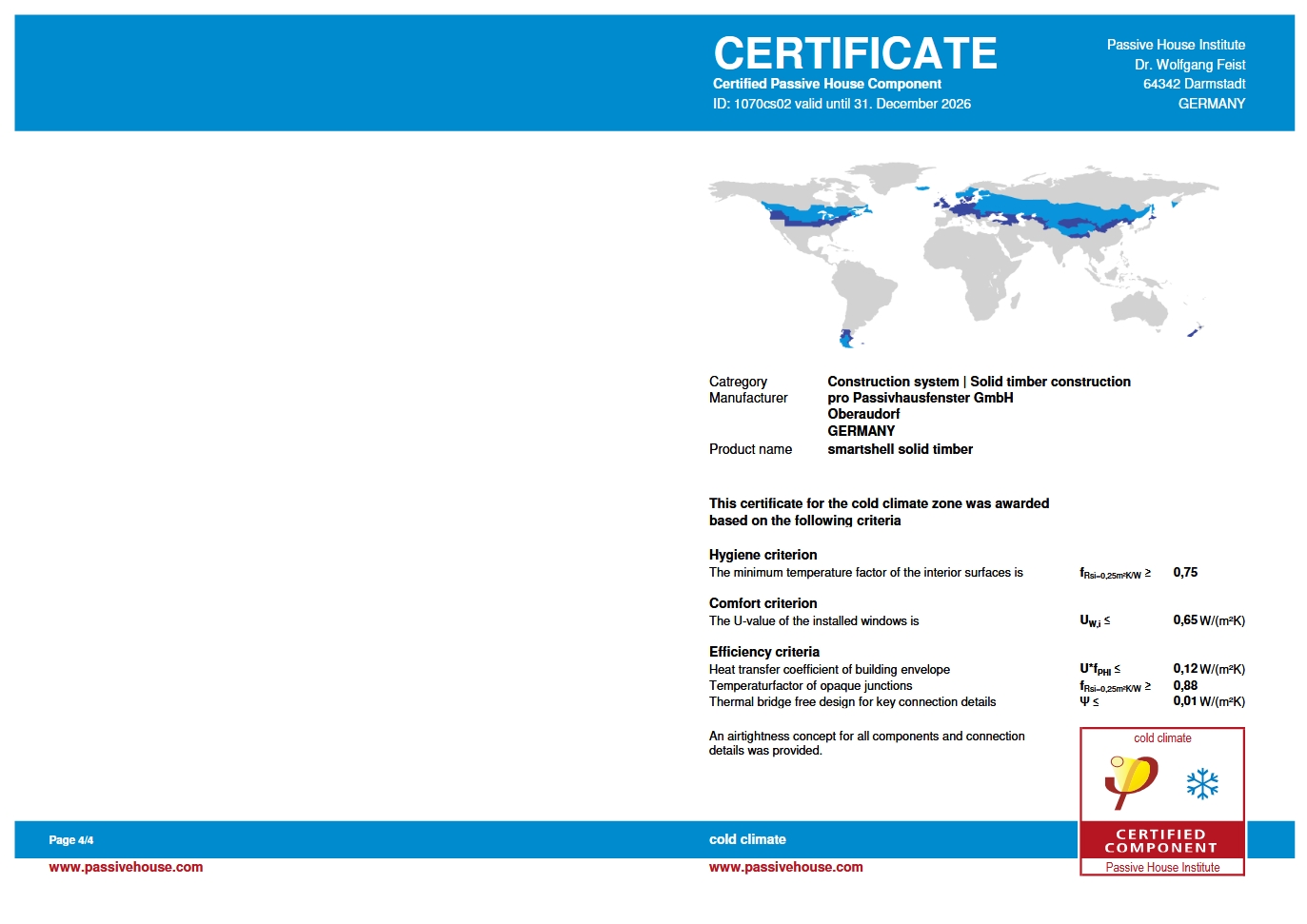Viewport: 1307px width, 924px height.
Task: Click the manufacturer "pro Passivhausfenster GmbH"
Action: click(920, 398)
